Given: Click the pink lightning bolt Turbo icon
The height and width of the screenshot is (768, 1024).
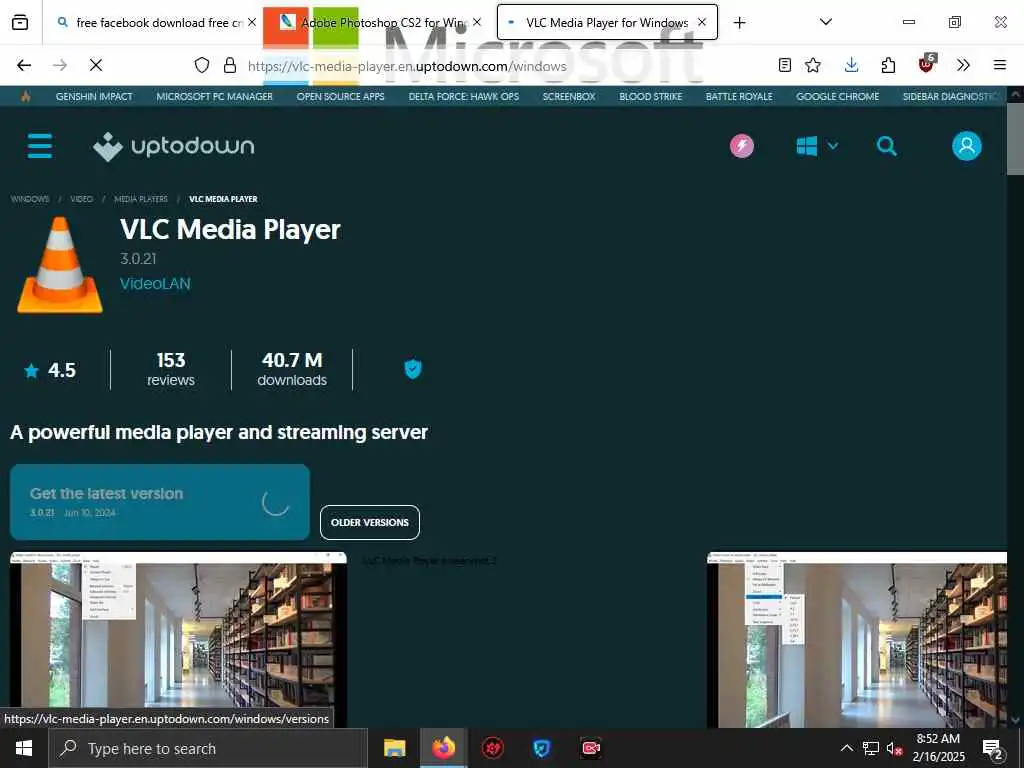Looking at the screenshot, I should point(742,146).
